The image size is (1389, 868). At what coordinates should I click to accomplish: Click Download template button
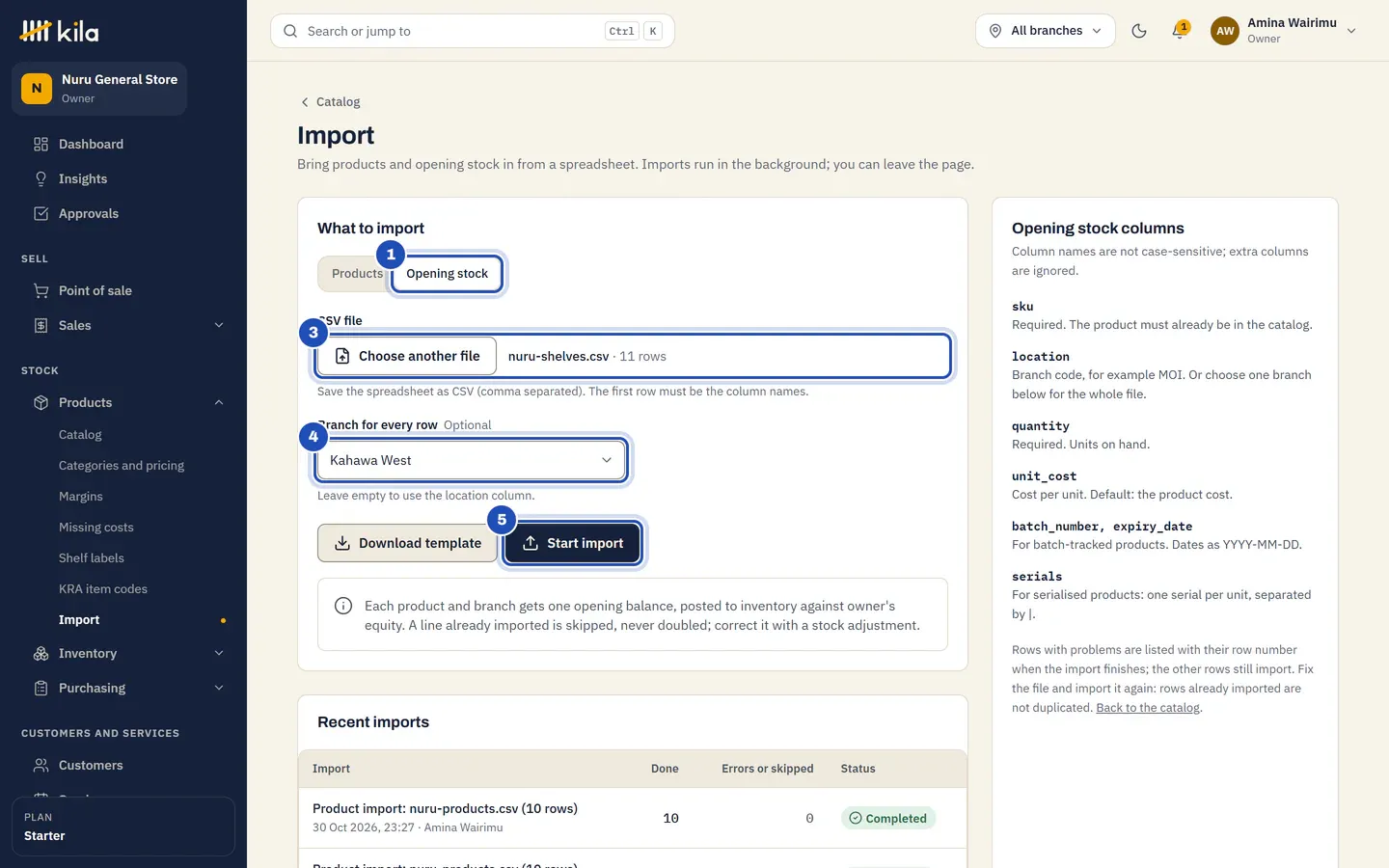407,543
